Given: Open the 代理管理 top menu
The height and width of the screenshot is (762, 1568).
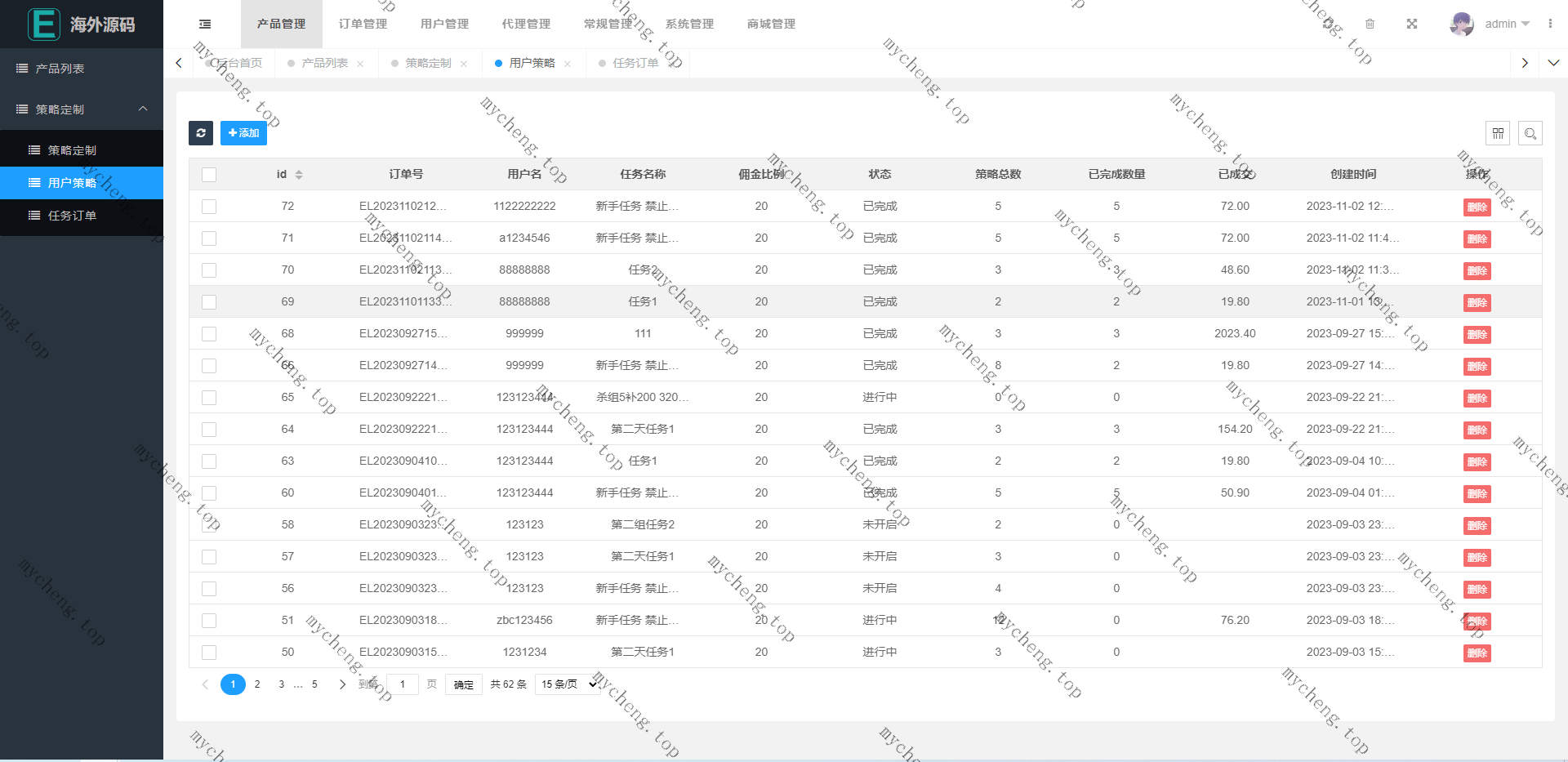Looking at the screenshot, I should (526, 25).
